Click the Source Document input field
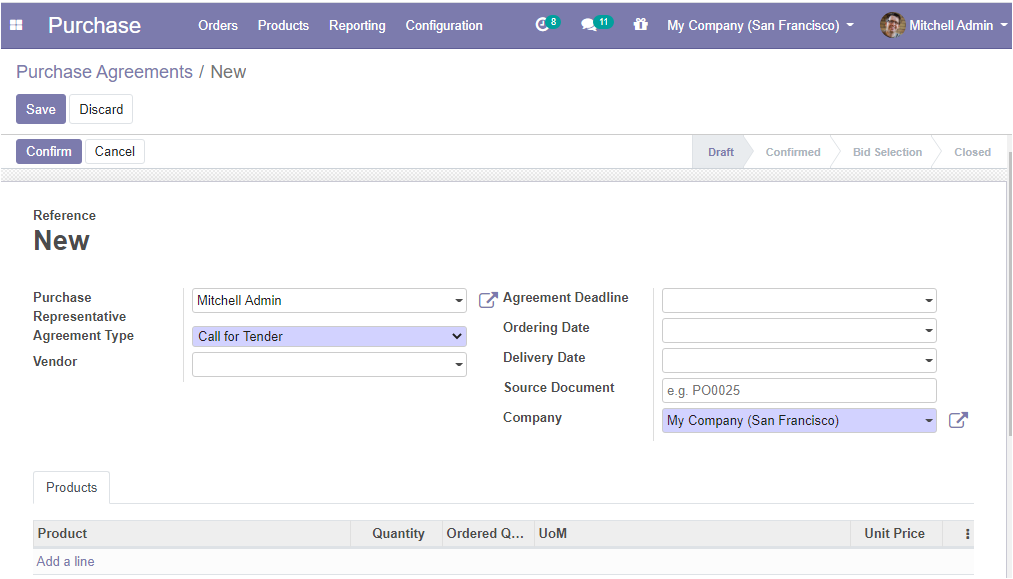The height and width of the screenshot is (579, 1013). (799, 390)
